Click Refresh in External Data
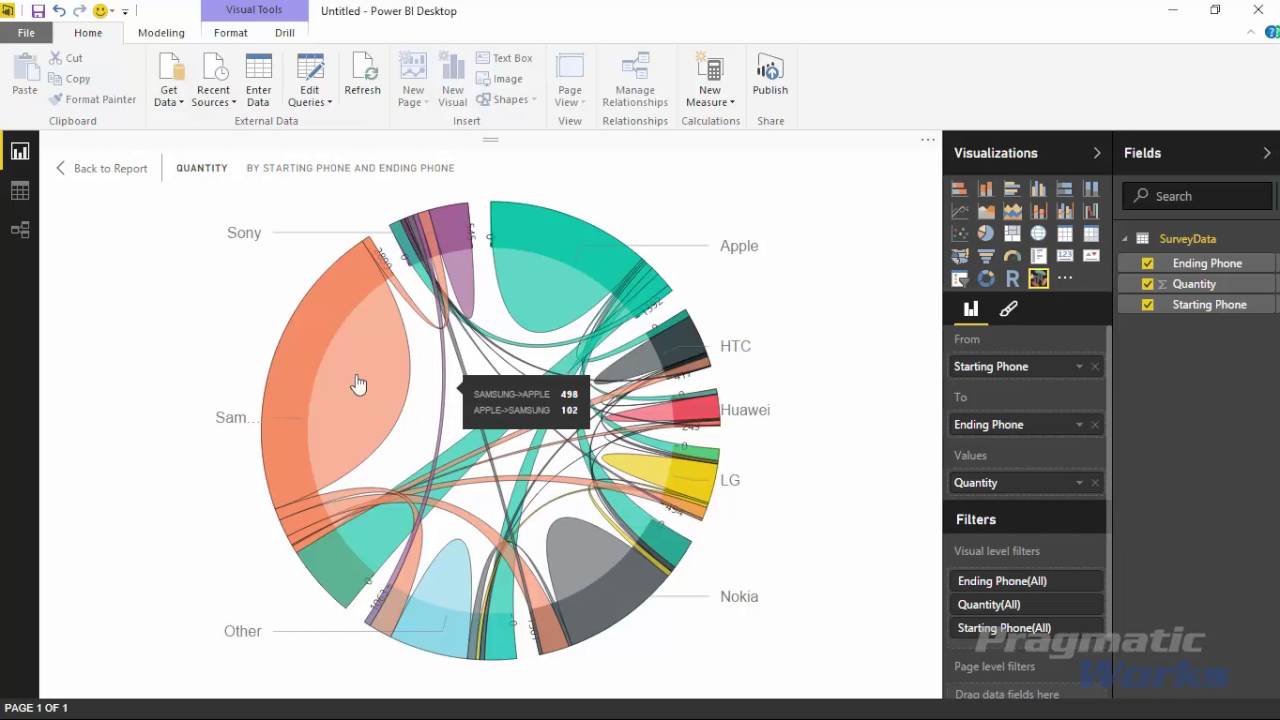Screen dimensions: 1280x720 click(362, 75)
